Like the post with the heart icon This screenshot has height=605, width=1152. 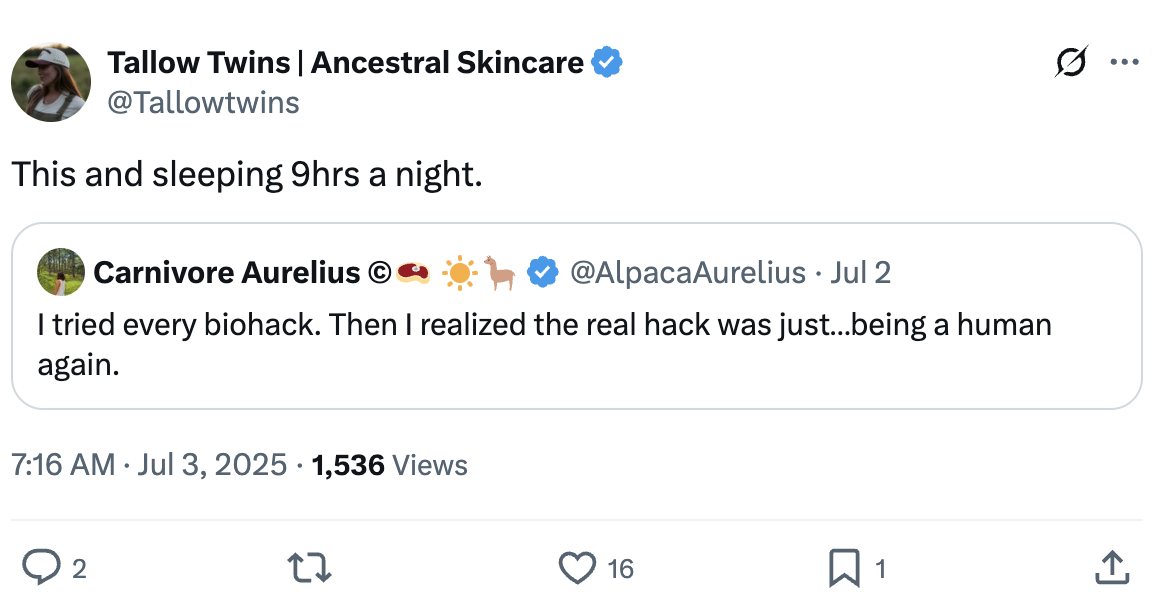[577, 568]
